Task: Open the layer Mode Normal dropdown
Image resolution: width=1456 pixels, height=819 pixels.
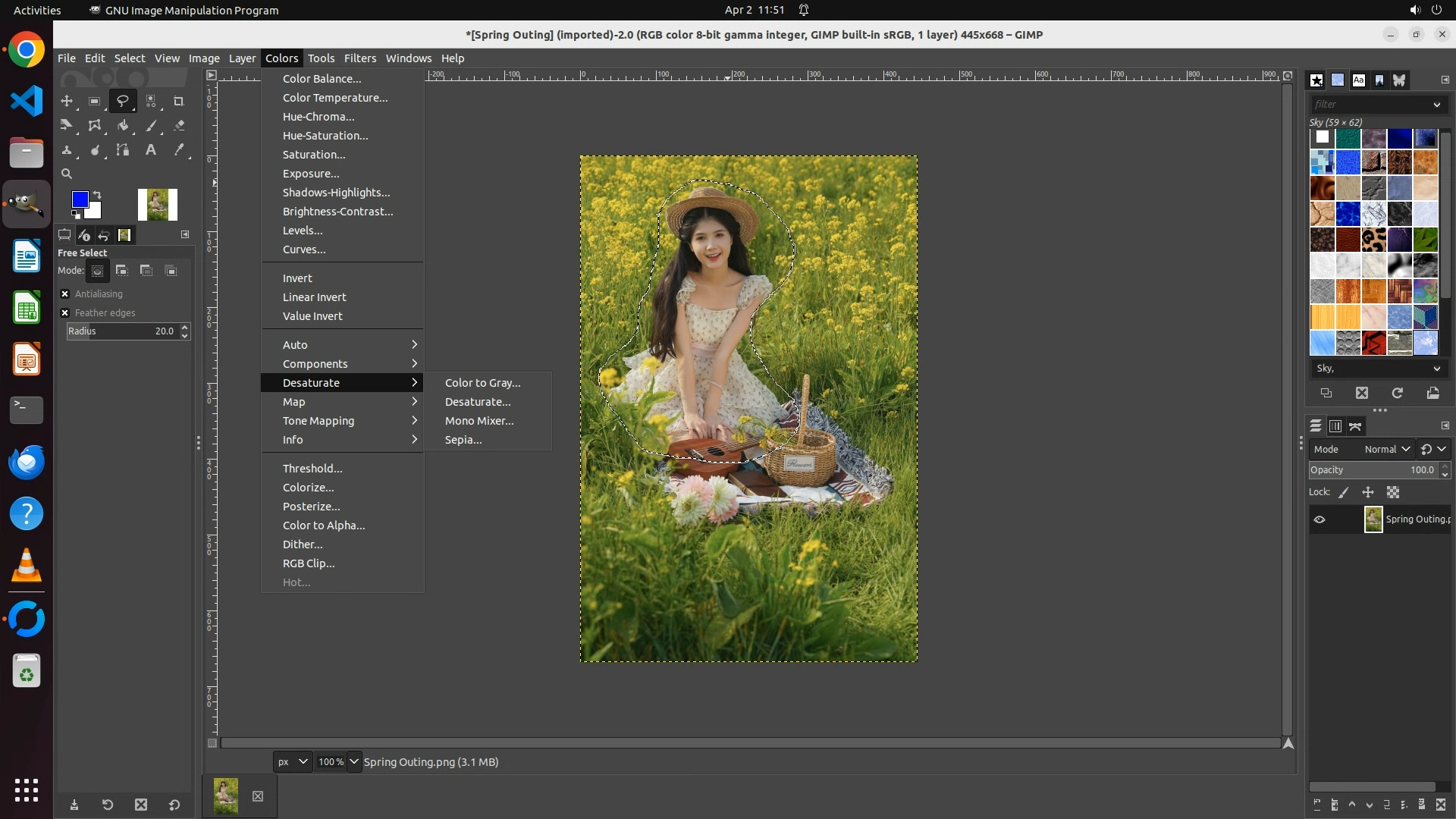Action: click(1386, 449)
